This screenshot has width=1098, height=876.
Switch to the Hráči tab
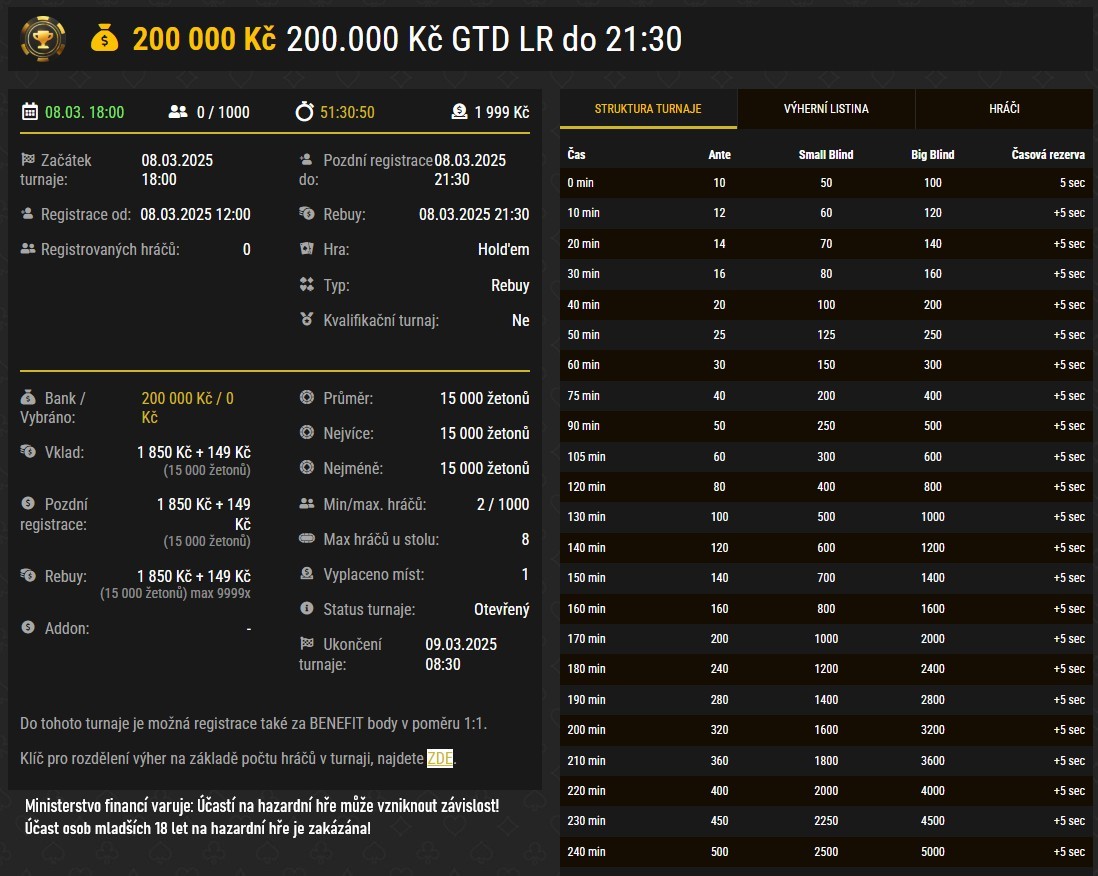click(x=1004, y=109)
